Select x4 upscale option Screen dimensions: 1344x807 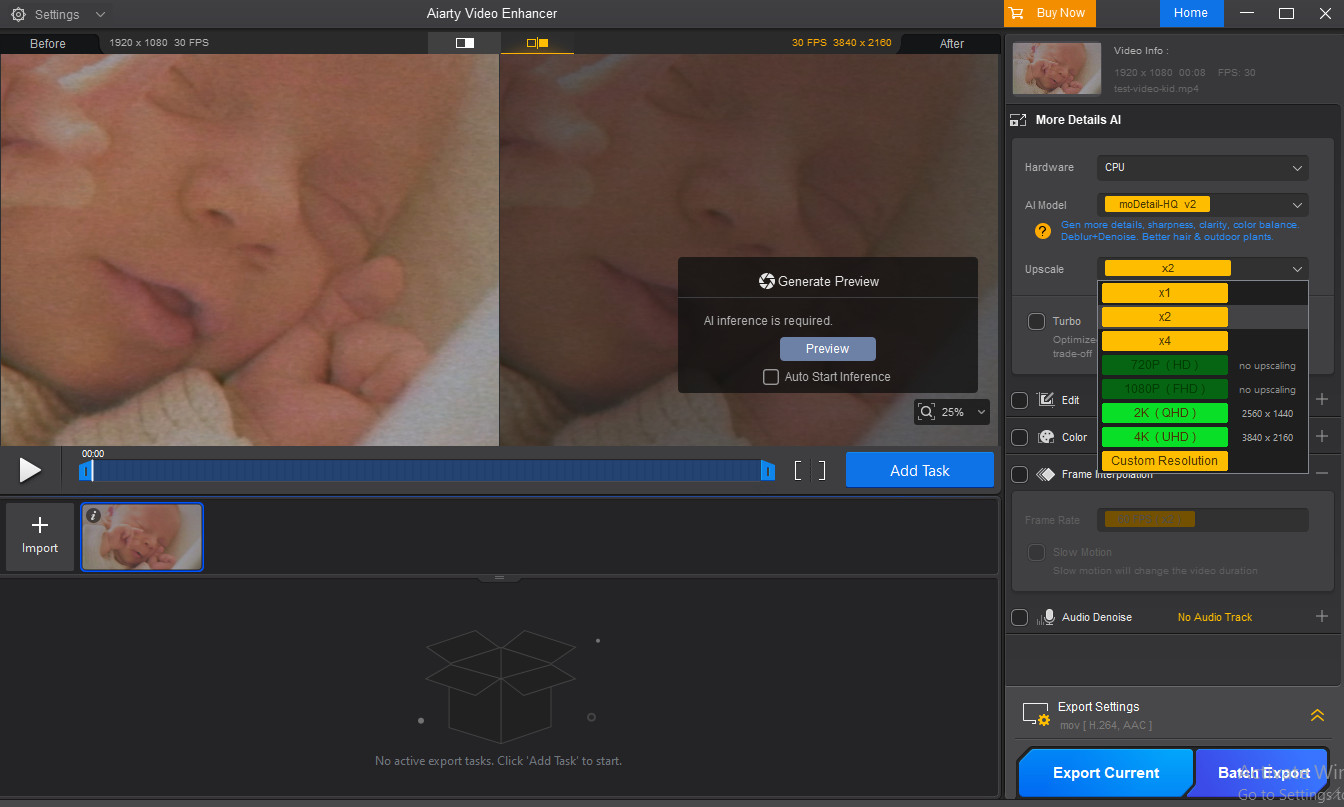[1165, 341]
